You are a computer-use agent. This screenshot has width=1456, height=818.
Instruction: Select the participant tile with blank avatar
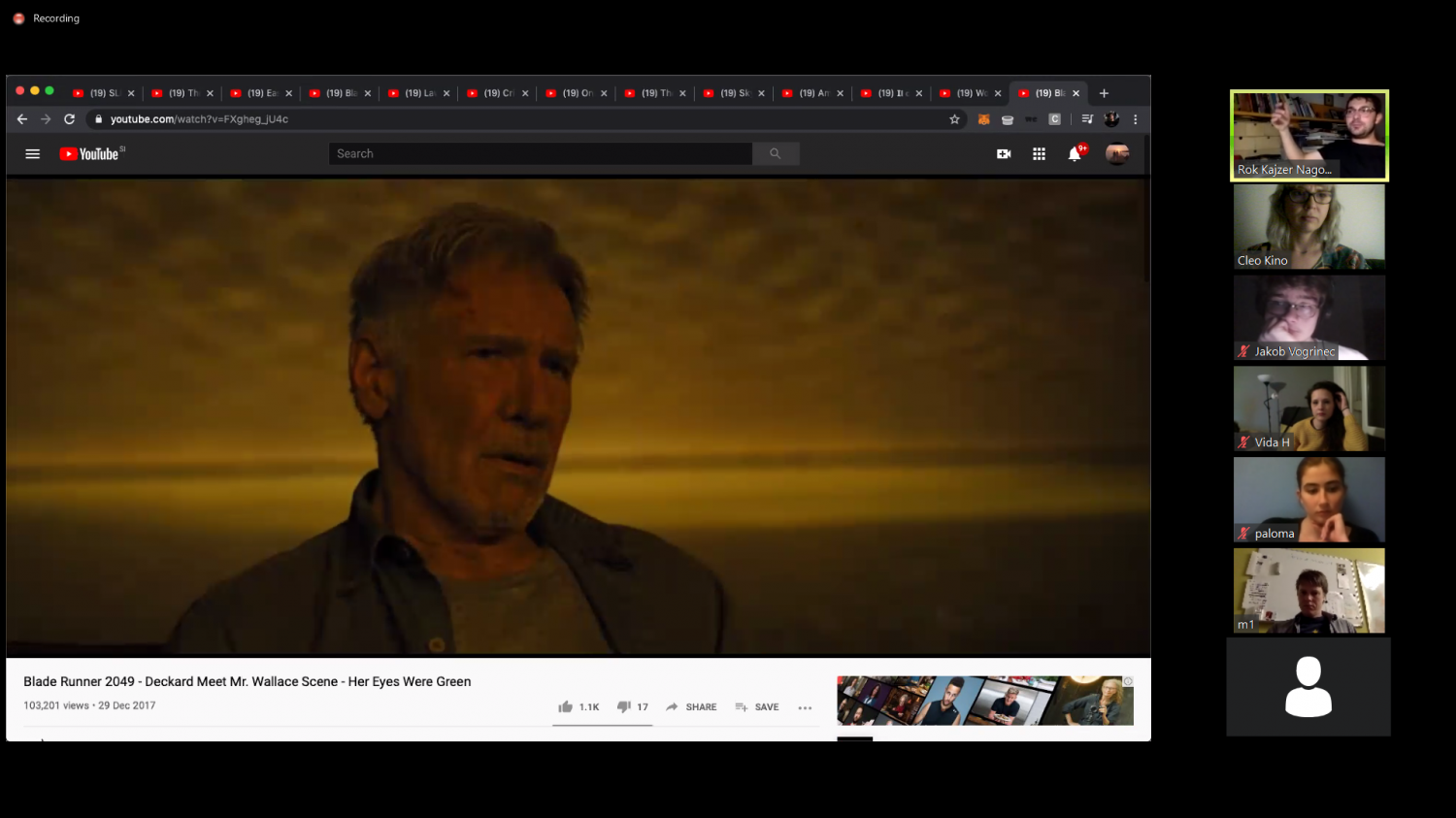pos(1308,687)
